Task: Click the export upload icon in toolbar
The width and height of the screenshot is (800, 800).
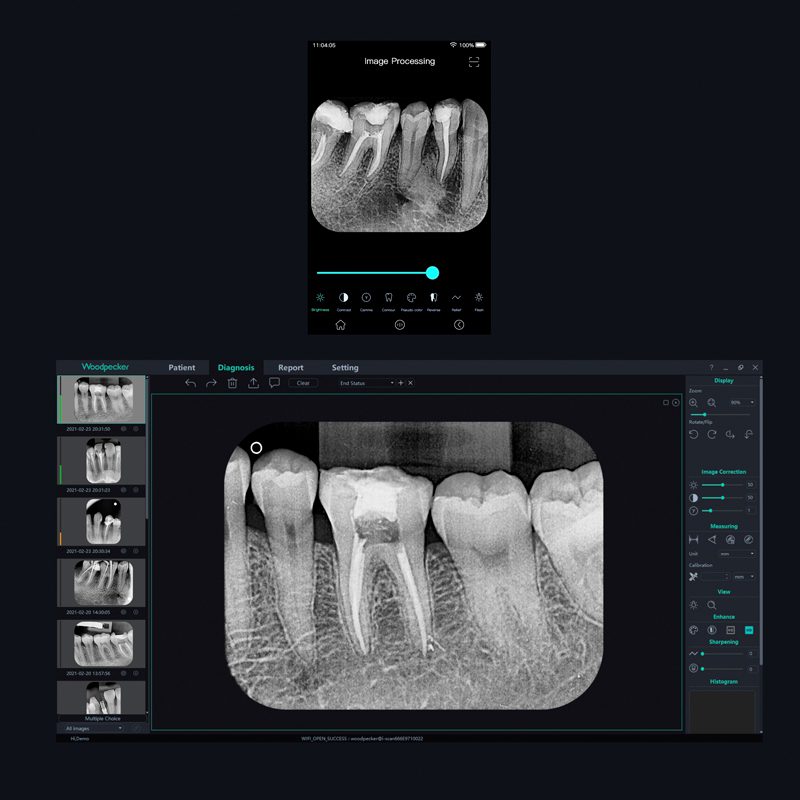Action: [x=254, y=383]
